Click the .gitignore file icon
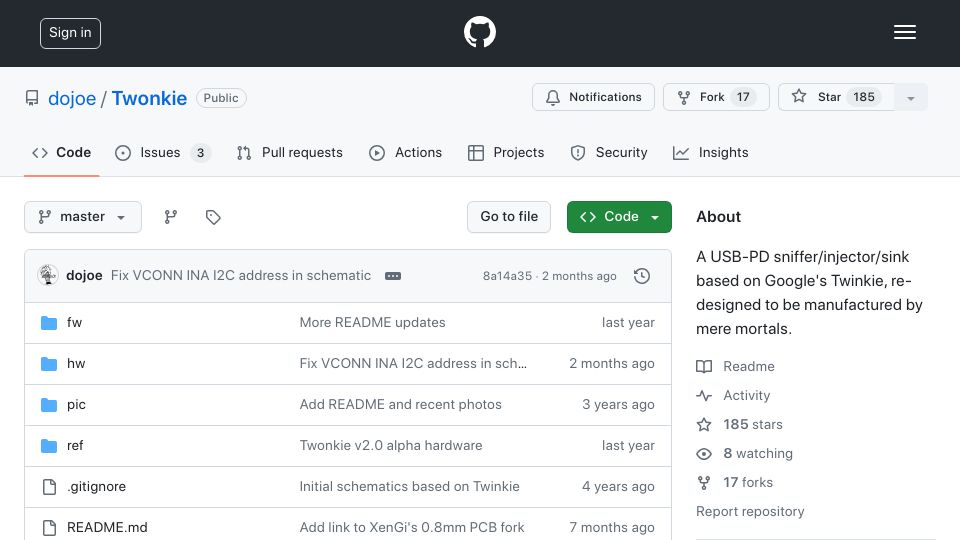 [49, 487]
